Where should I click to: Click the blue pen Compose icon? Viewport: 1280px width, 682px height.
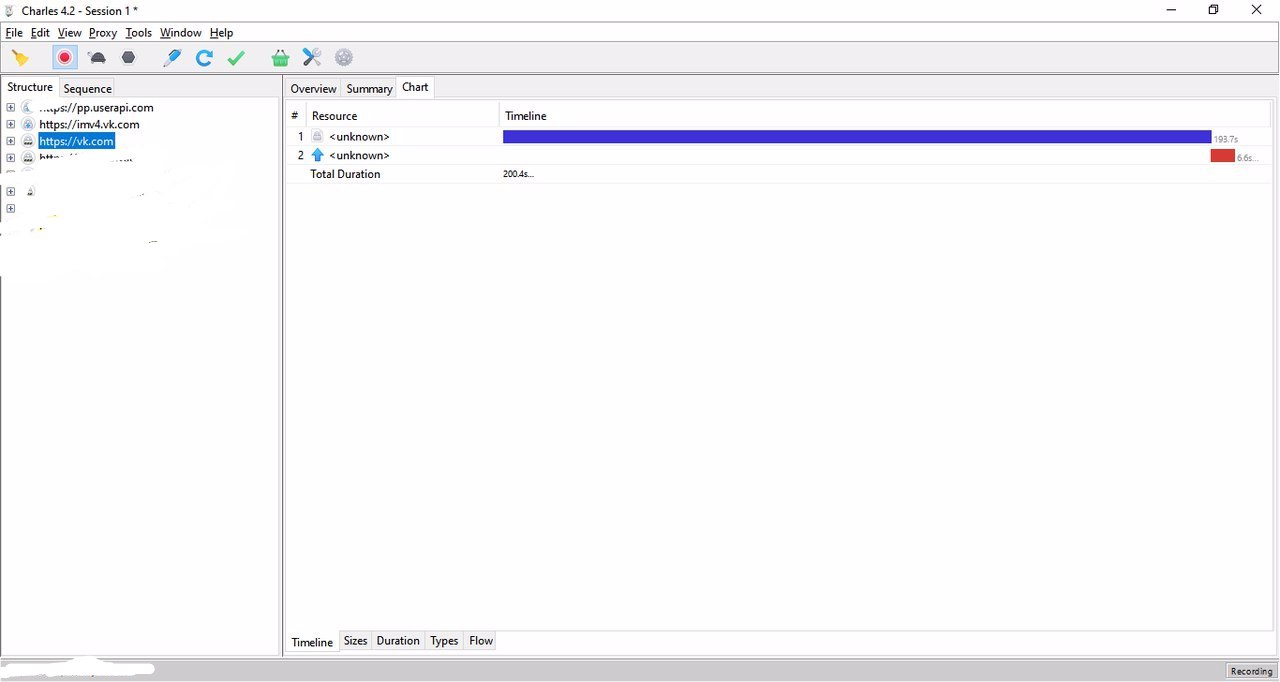click(172, 58)
